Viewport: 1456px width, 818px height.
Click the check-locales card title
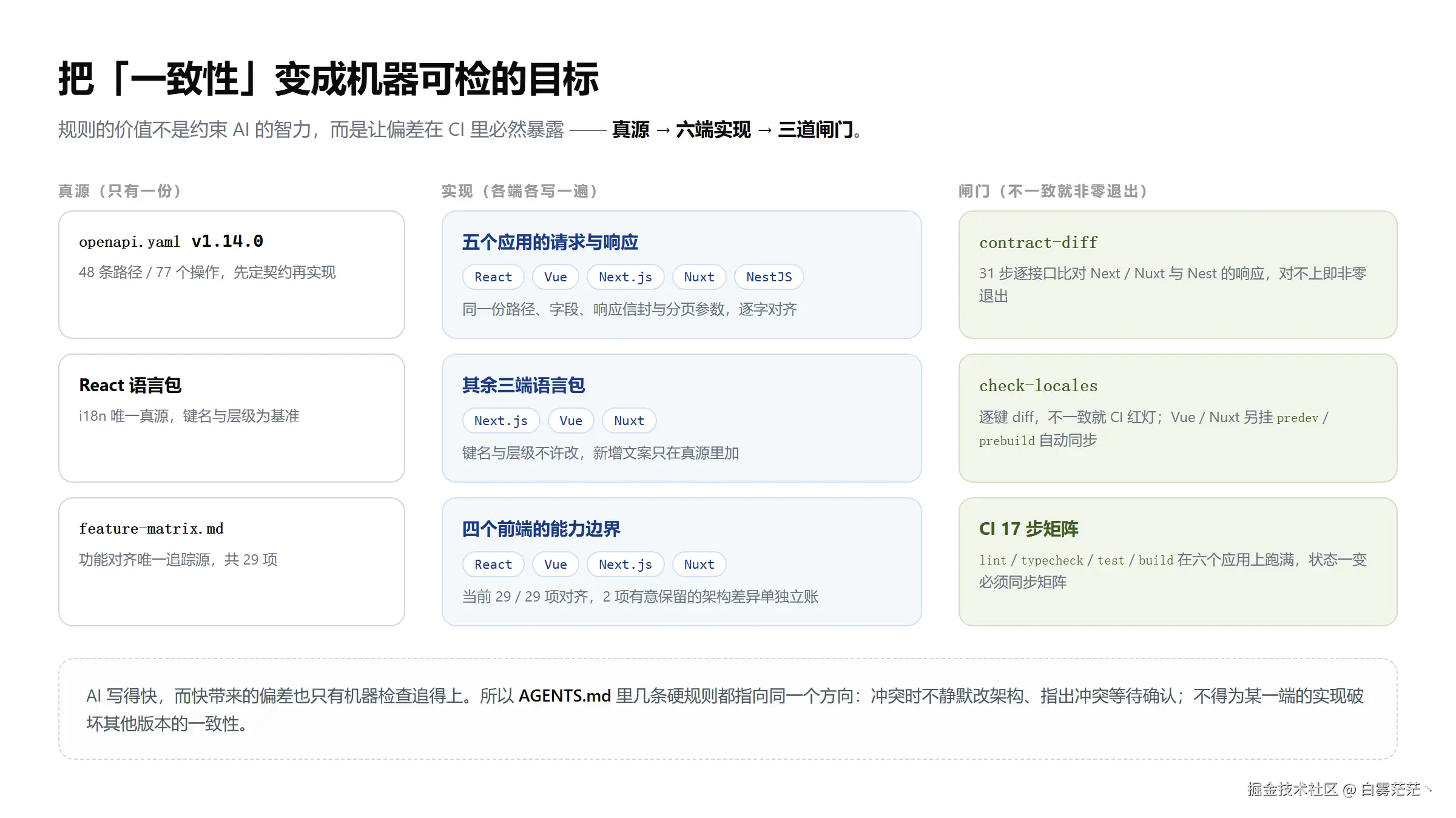[1039, 386]
